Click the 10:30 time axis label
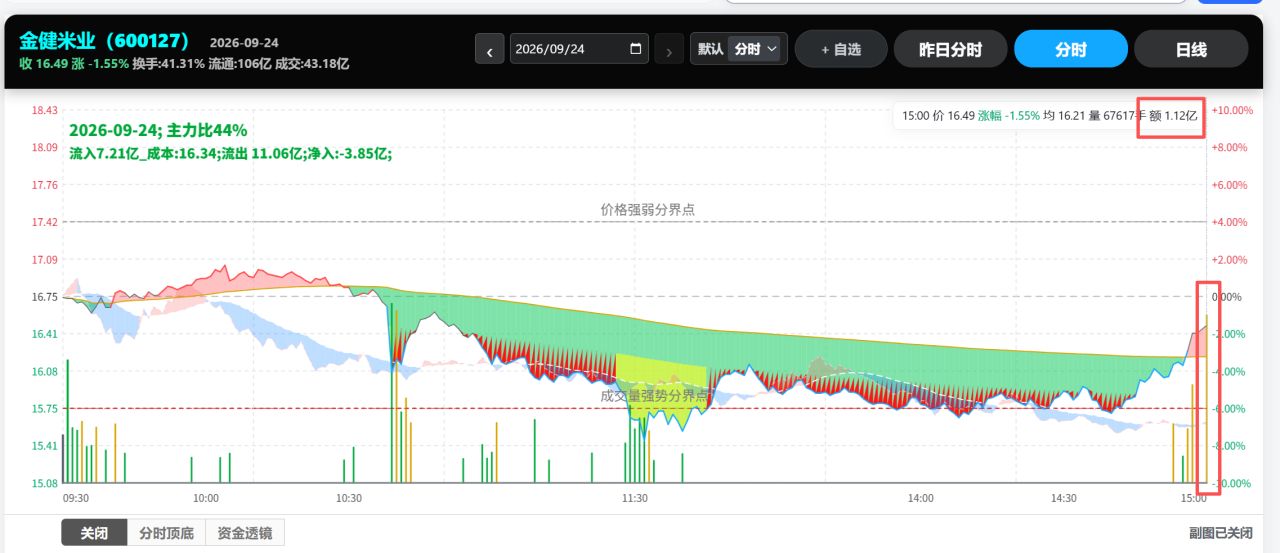 349,498
